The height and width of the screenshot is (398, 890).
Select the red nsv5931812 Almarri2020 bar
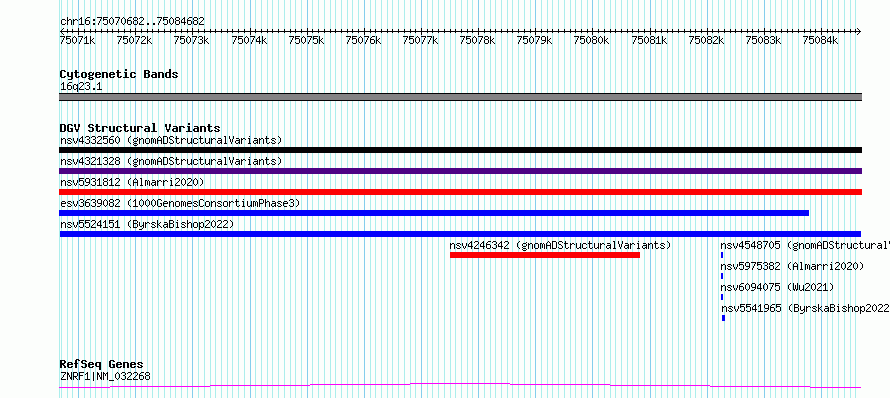click(460, 192)
